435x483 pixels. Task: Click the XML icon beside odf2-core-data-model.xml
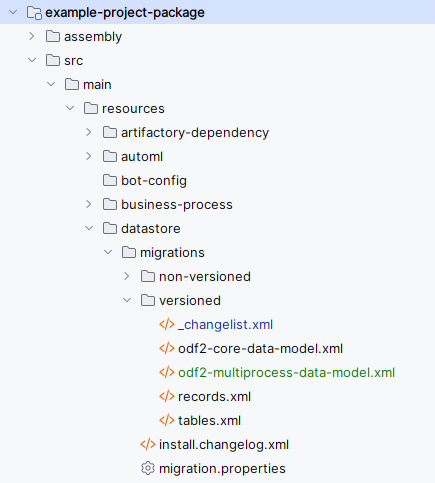[x=167, y=348]
